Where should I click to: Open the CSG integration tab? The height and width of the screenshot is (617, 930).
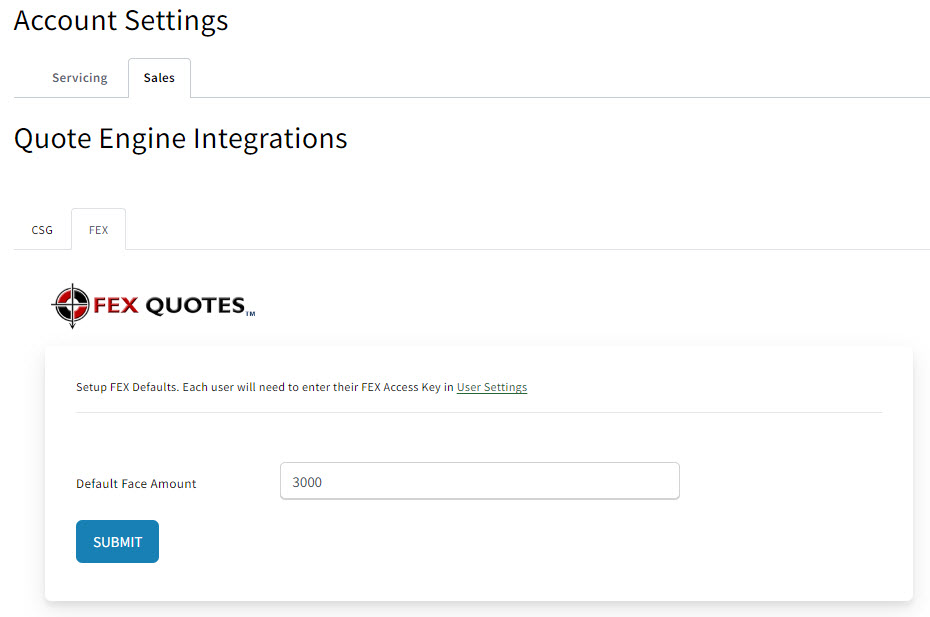click(x=42, y=230)
